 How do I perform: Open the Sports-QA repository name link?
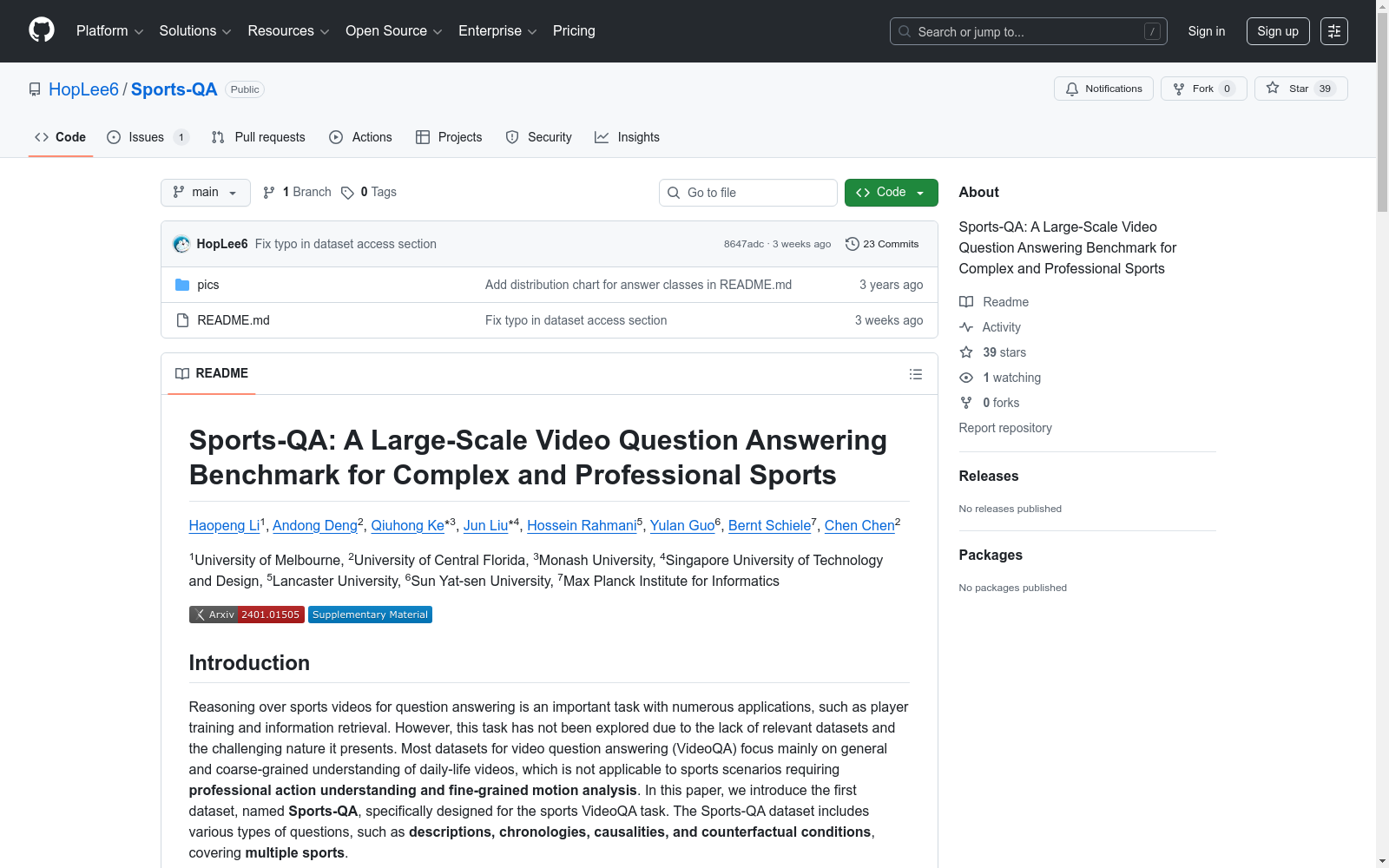tap(174, 89)
